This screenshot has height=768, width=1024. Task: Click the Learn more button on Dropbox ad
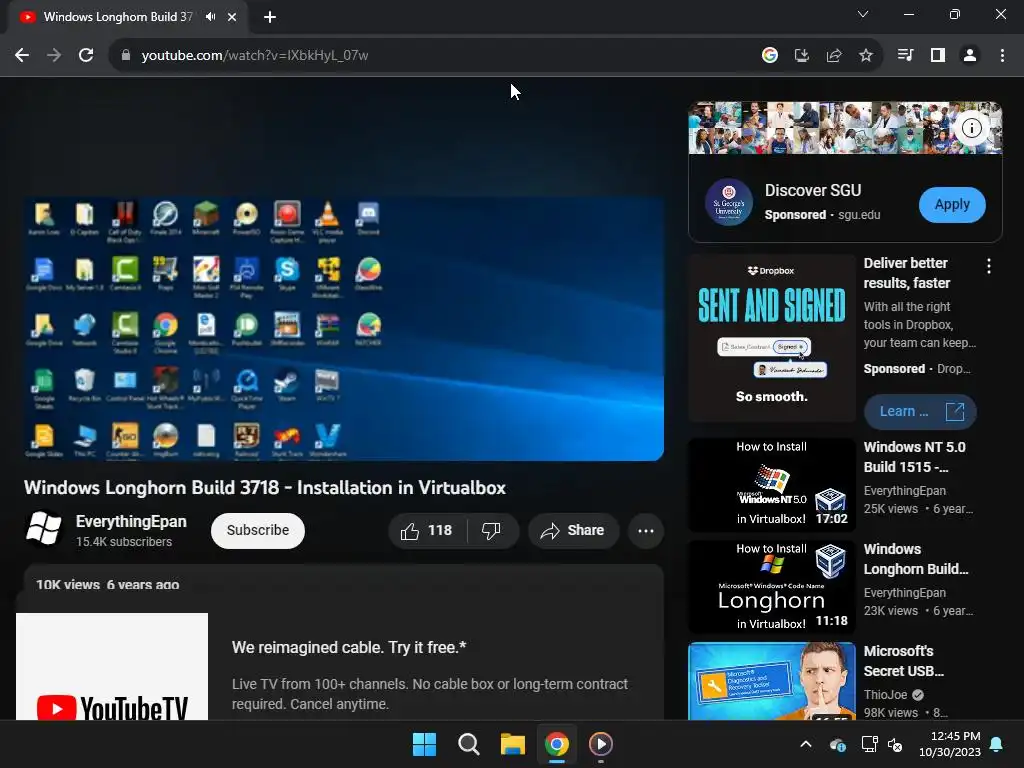click(x=920, y=411)
